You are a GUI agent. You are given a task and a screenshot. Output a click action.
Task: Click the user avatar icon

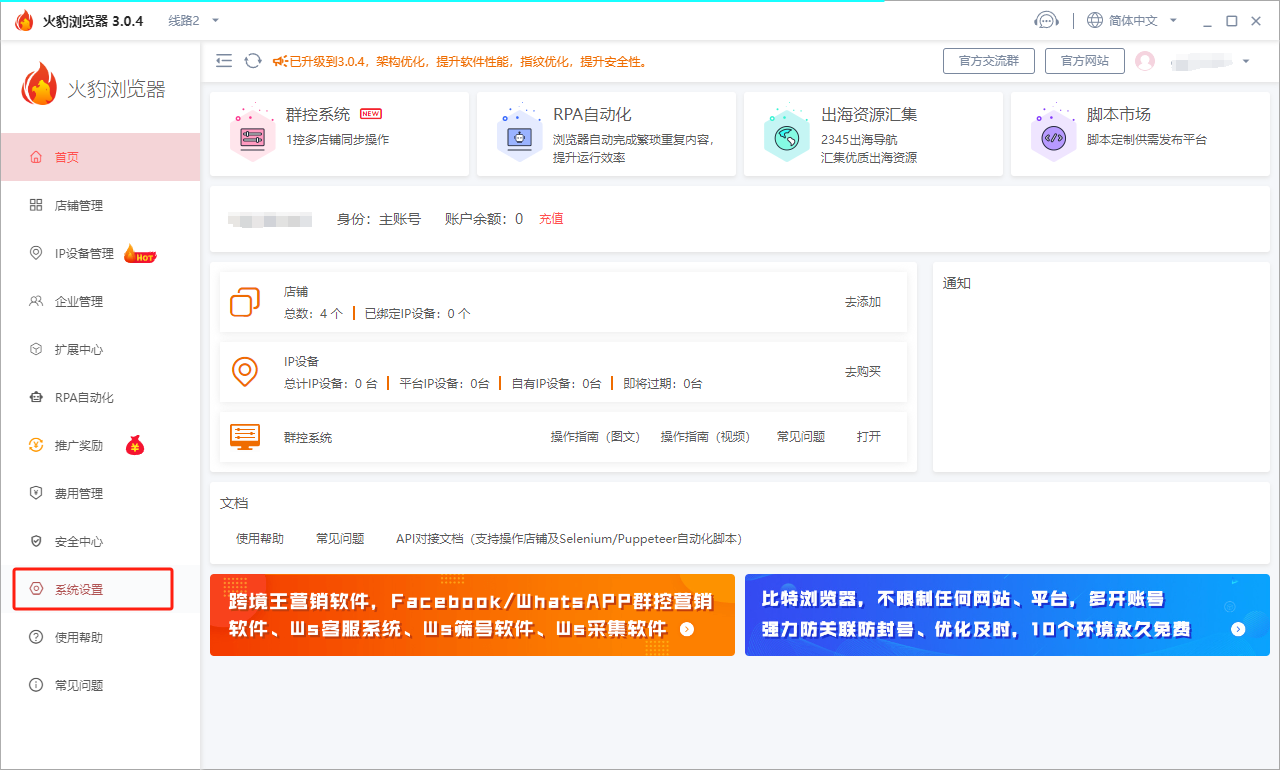(1145, 61)
